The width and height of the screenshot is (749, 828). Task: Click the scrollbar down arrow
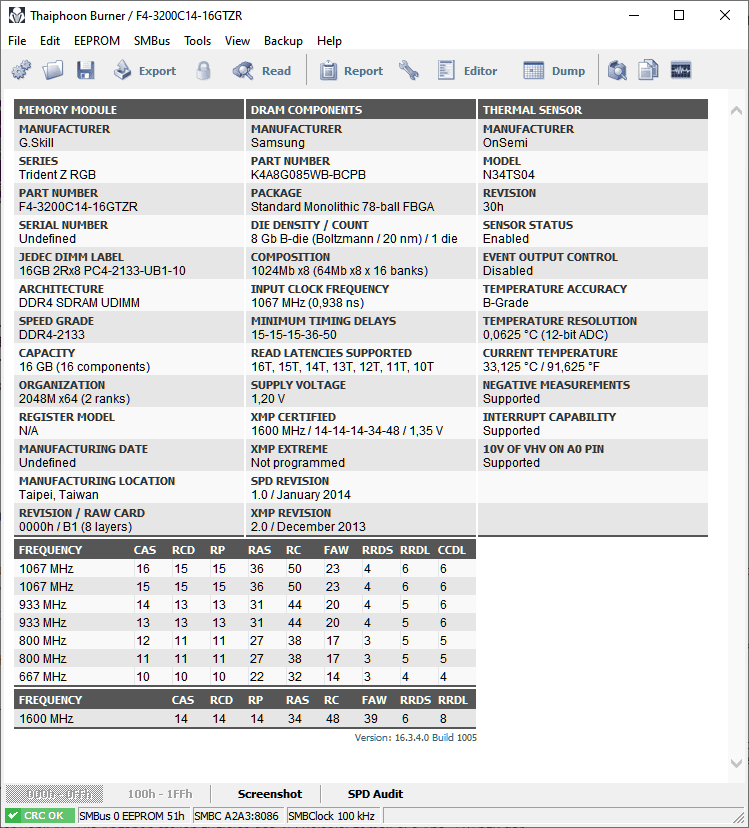click(736, 763)
